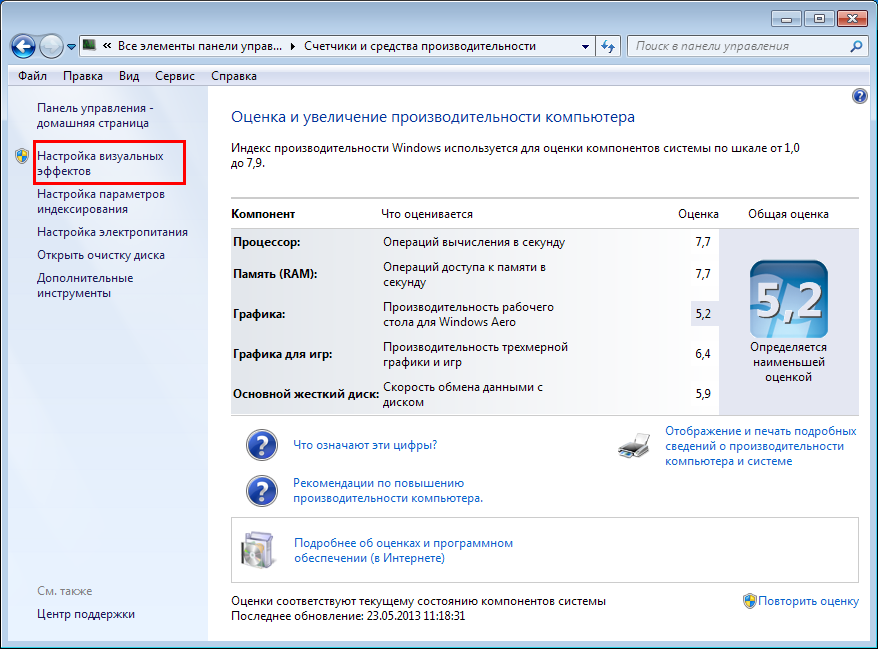The image size is (878, 649).
Task: Click the question mark icon beside "Что означают эти цифры?"
Action: [261, 445]
